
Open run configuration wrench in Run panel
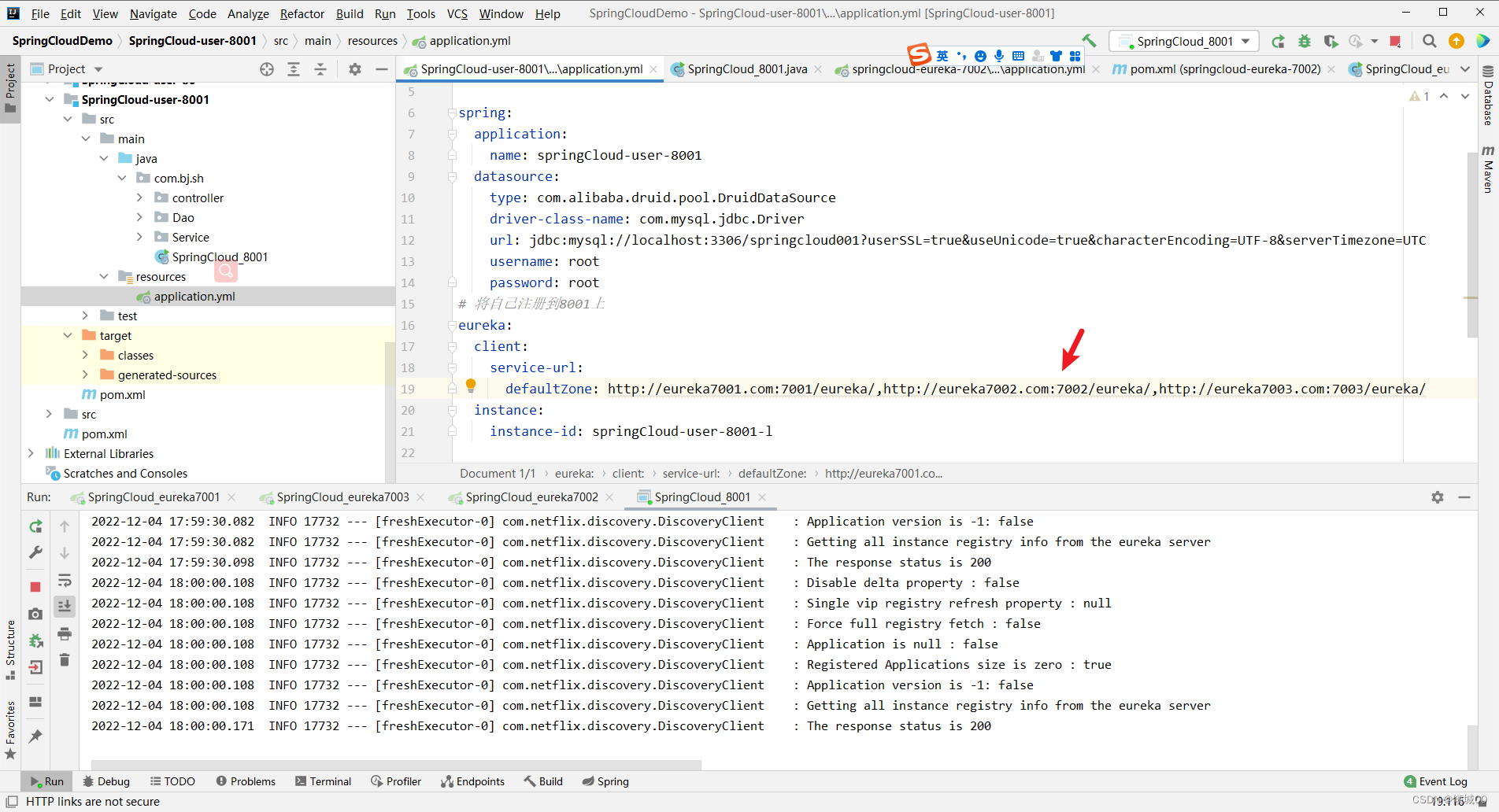tap(35, 553)
